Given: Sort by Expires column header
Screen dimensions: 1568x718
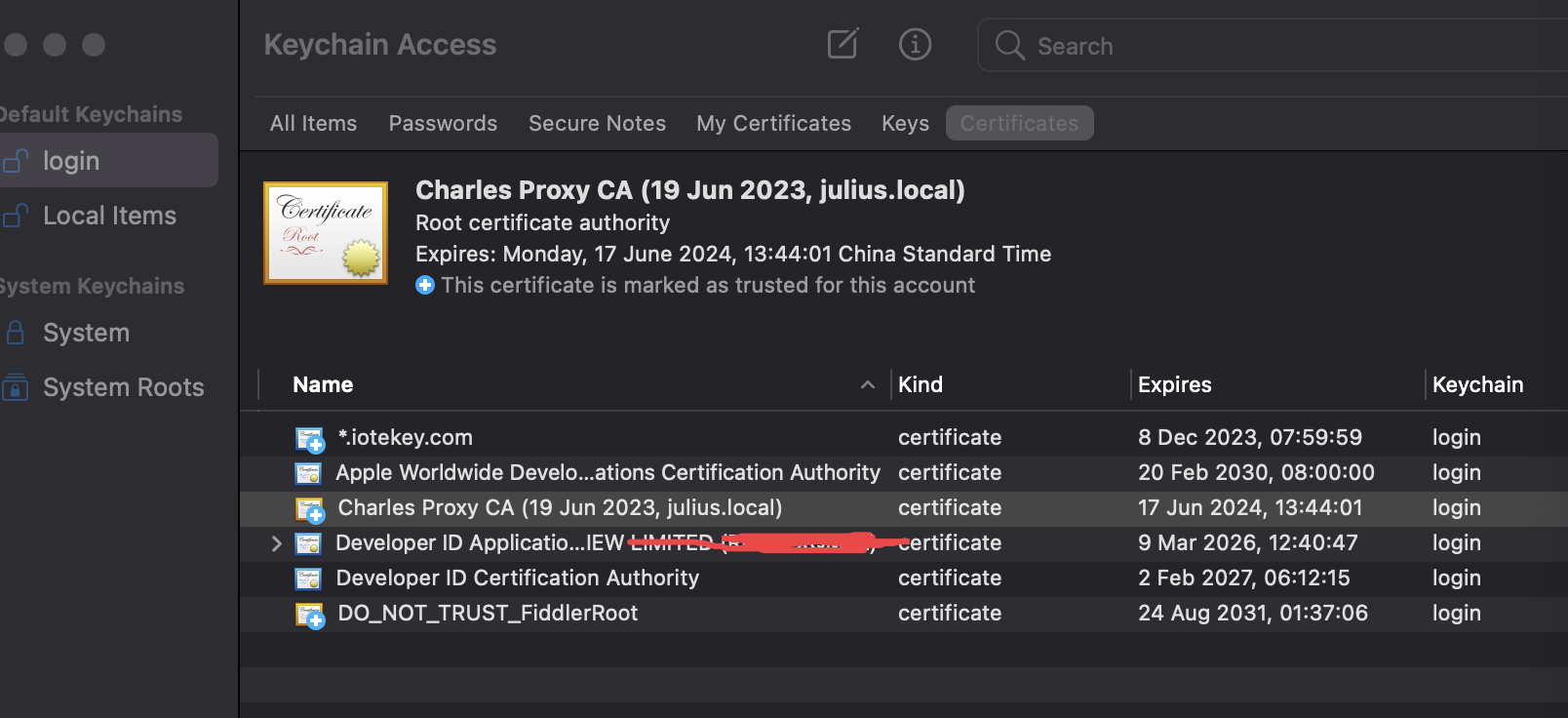Looking at the screenshot, I should pyautogui.click(x=1174, y=384).
